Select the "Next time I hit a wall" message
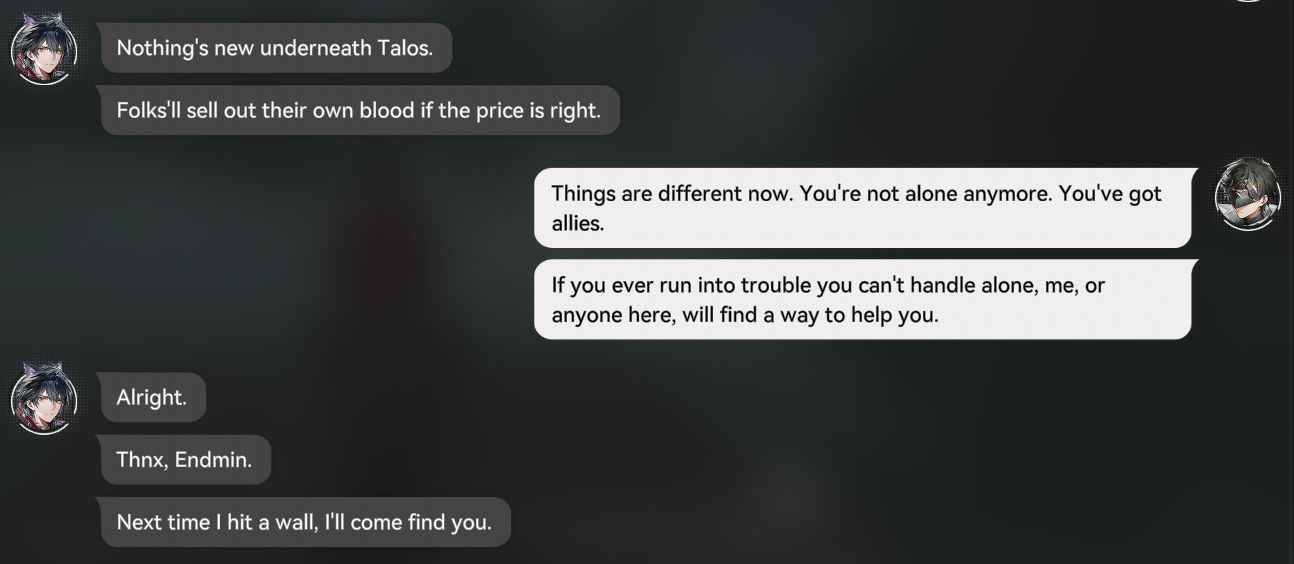This screenshot has width=1294, height=564. [x=304, y=522]
